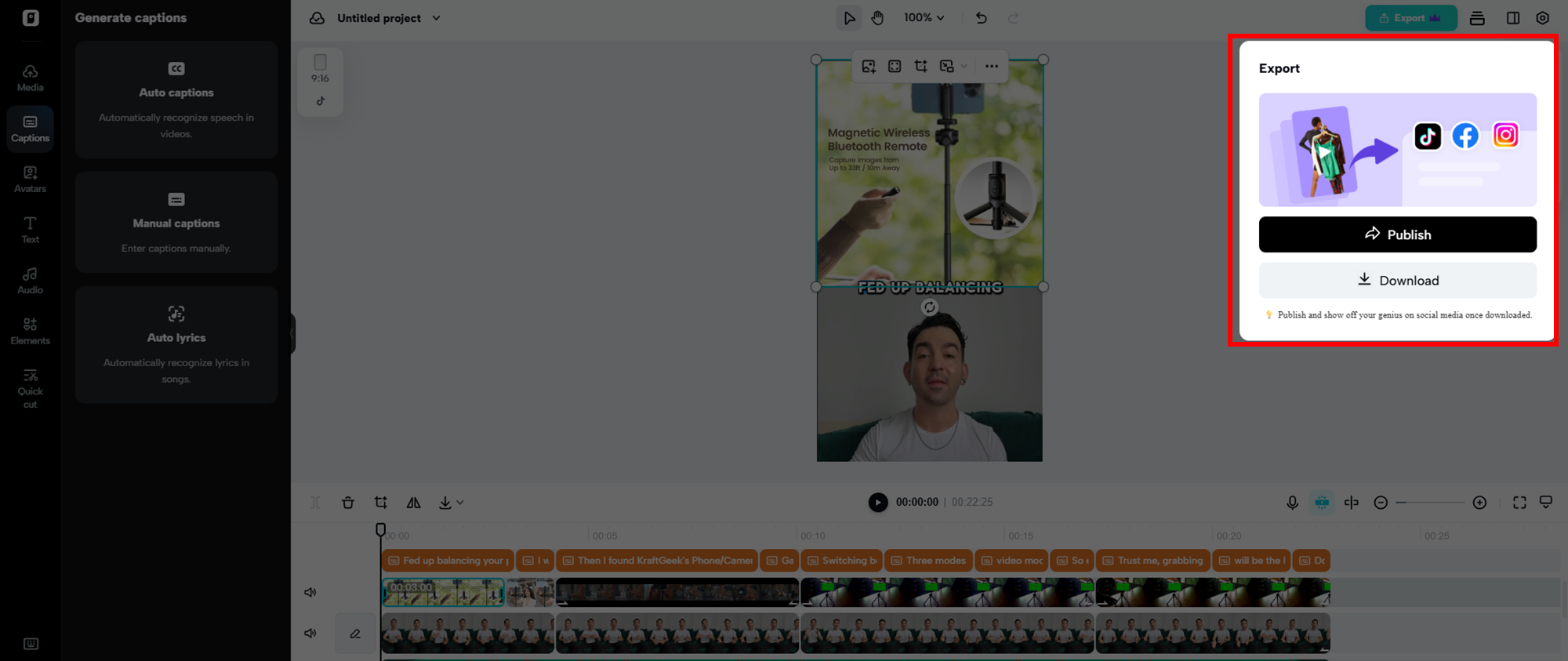Click the Publish button in Export panel
1568x661 pixels.
(x=1397, y=234)
